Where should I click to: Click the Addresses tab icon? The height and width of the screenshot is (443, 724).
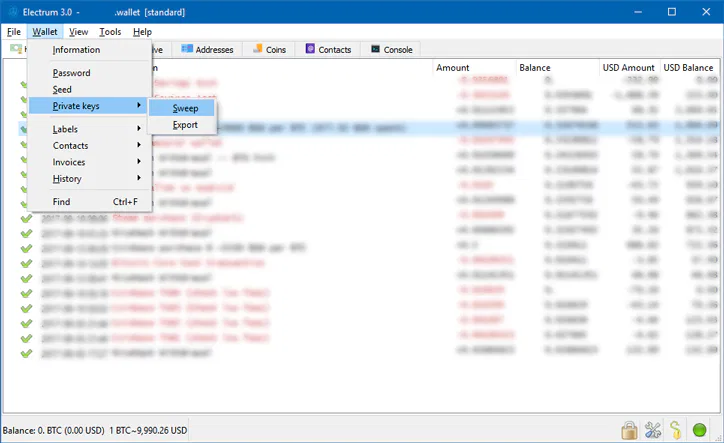click(187, 49)
